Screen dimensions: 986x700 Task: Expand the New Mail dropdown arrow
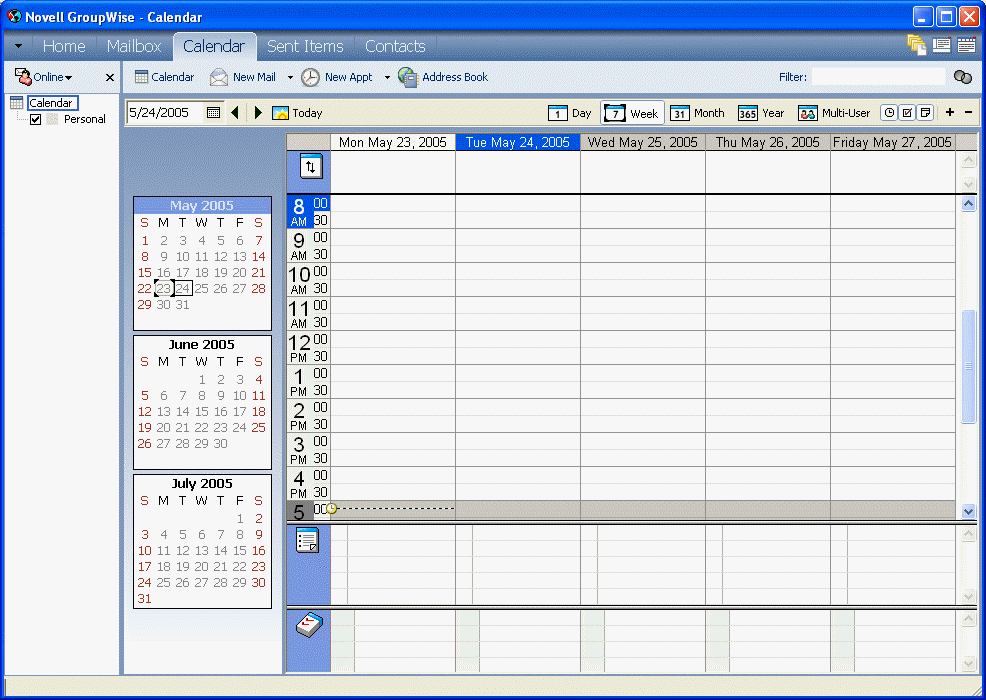coord(290,77)
